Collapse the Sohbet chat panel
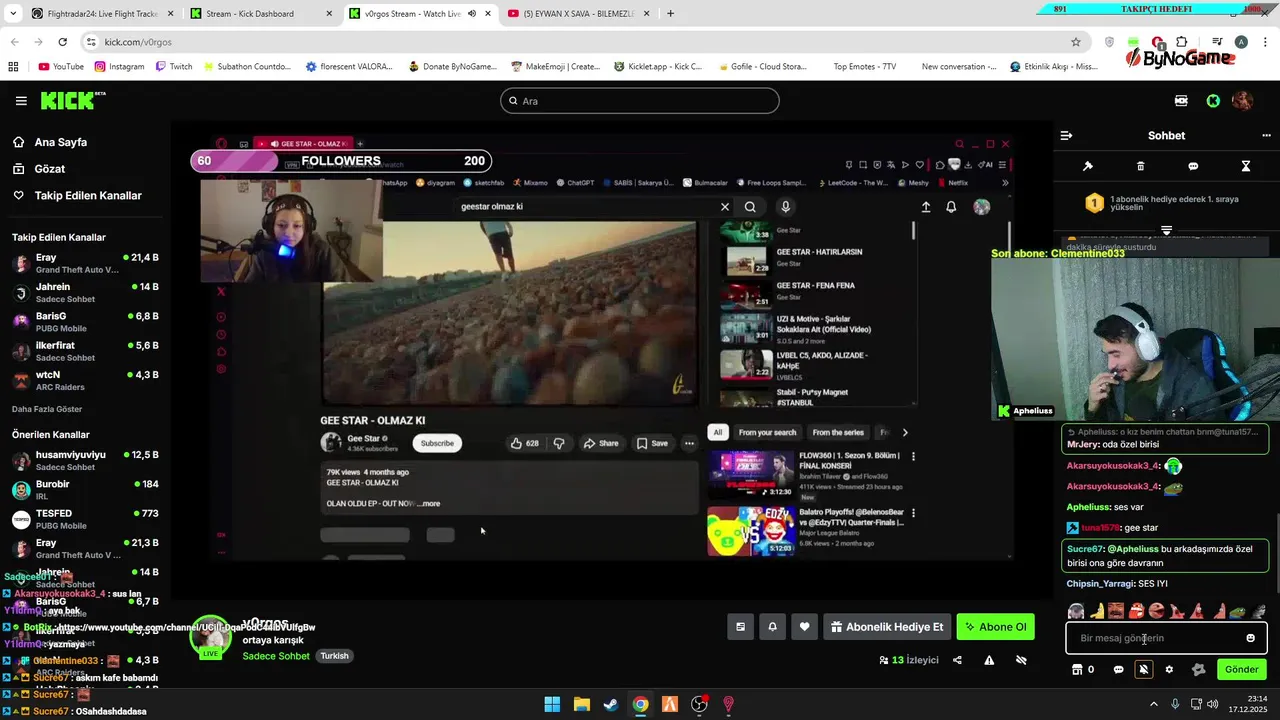This screenshot has width=1280, height=720. tap(1066, 135)
